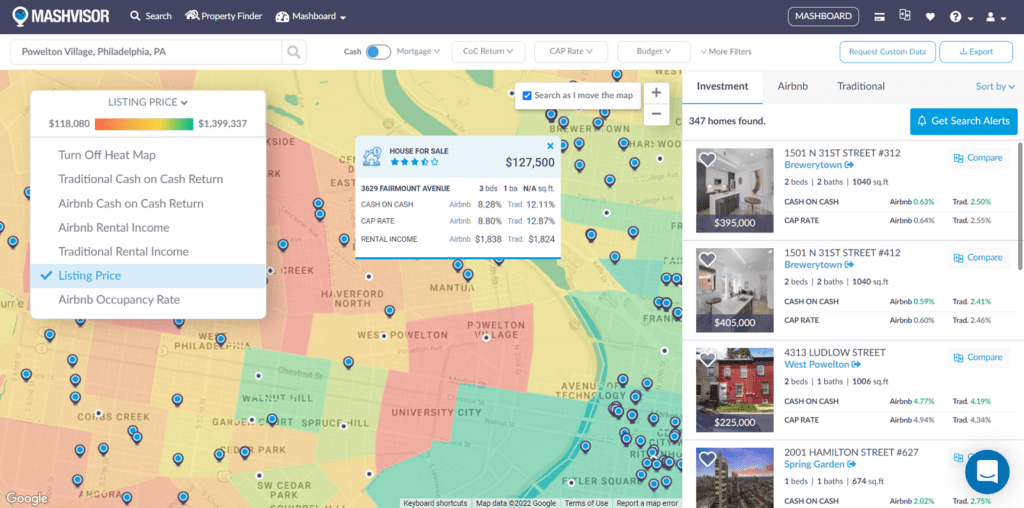Open the chat support bubble
This screenshot has height=508, width=1024.
pyautogui.click(x=986, y=471)
